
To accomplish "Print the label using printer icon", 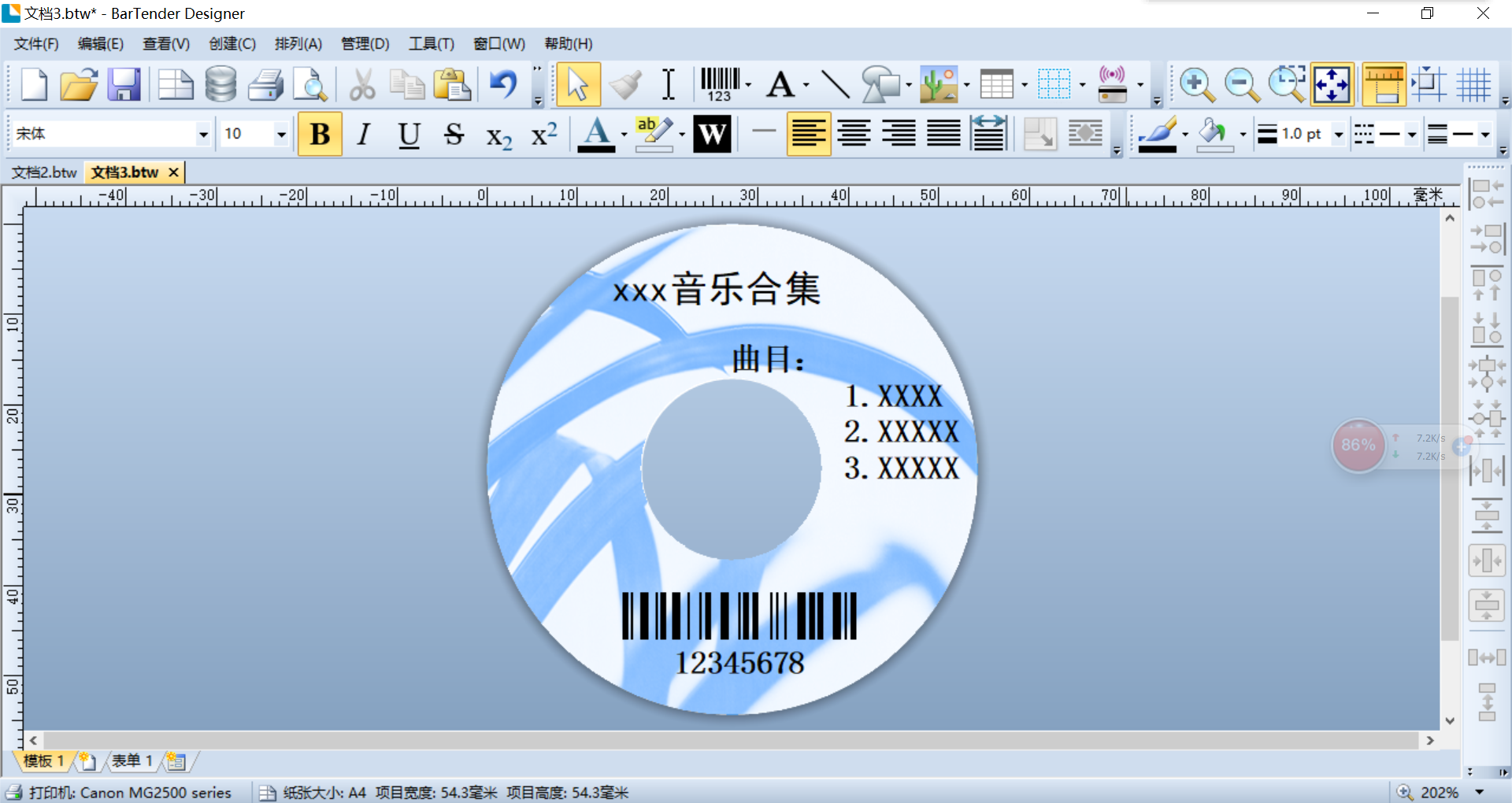I will coord(265,84).
